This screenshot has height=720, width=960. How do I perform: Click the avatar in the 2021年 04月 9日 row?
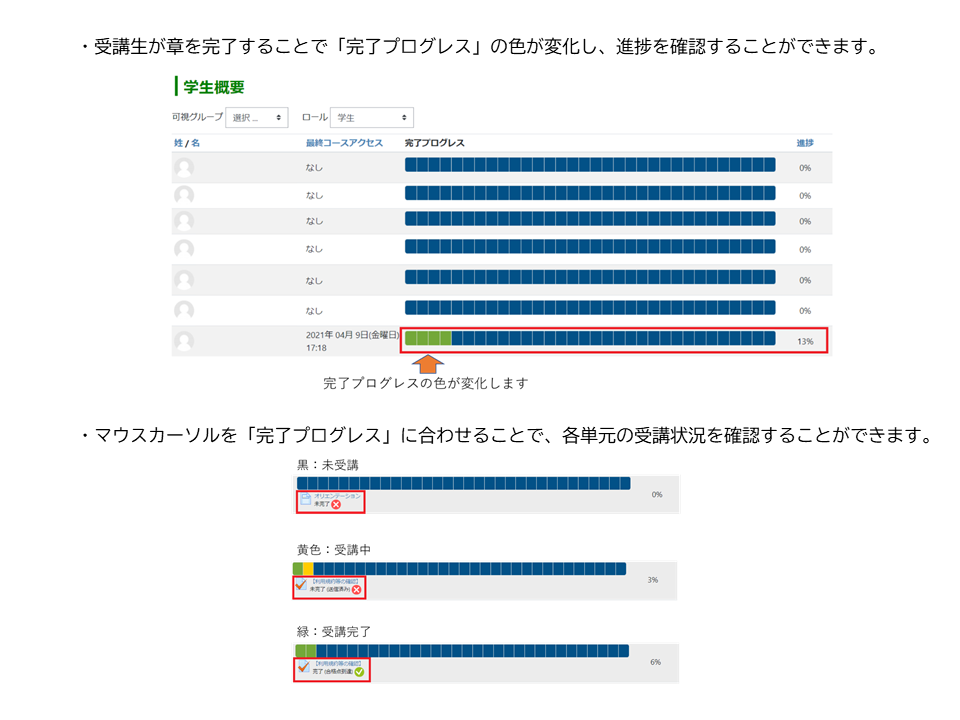(184, 341)
